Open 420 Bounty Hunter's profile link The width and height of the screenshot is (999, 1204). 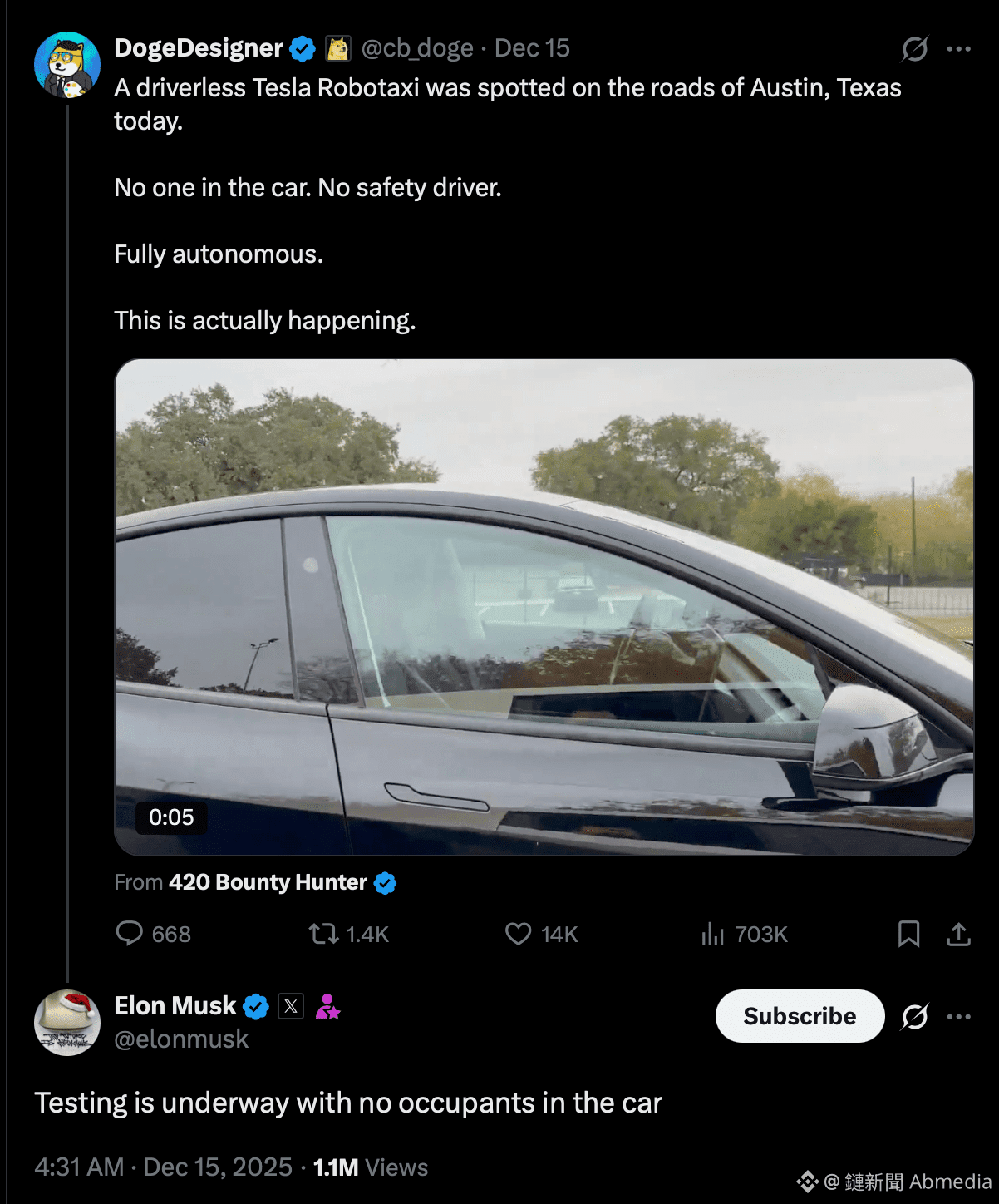click(268, 882)
